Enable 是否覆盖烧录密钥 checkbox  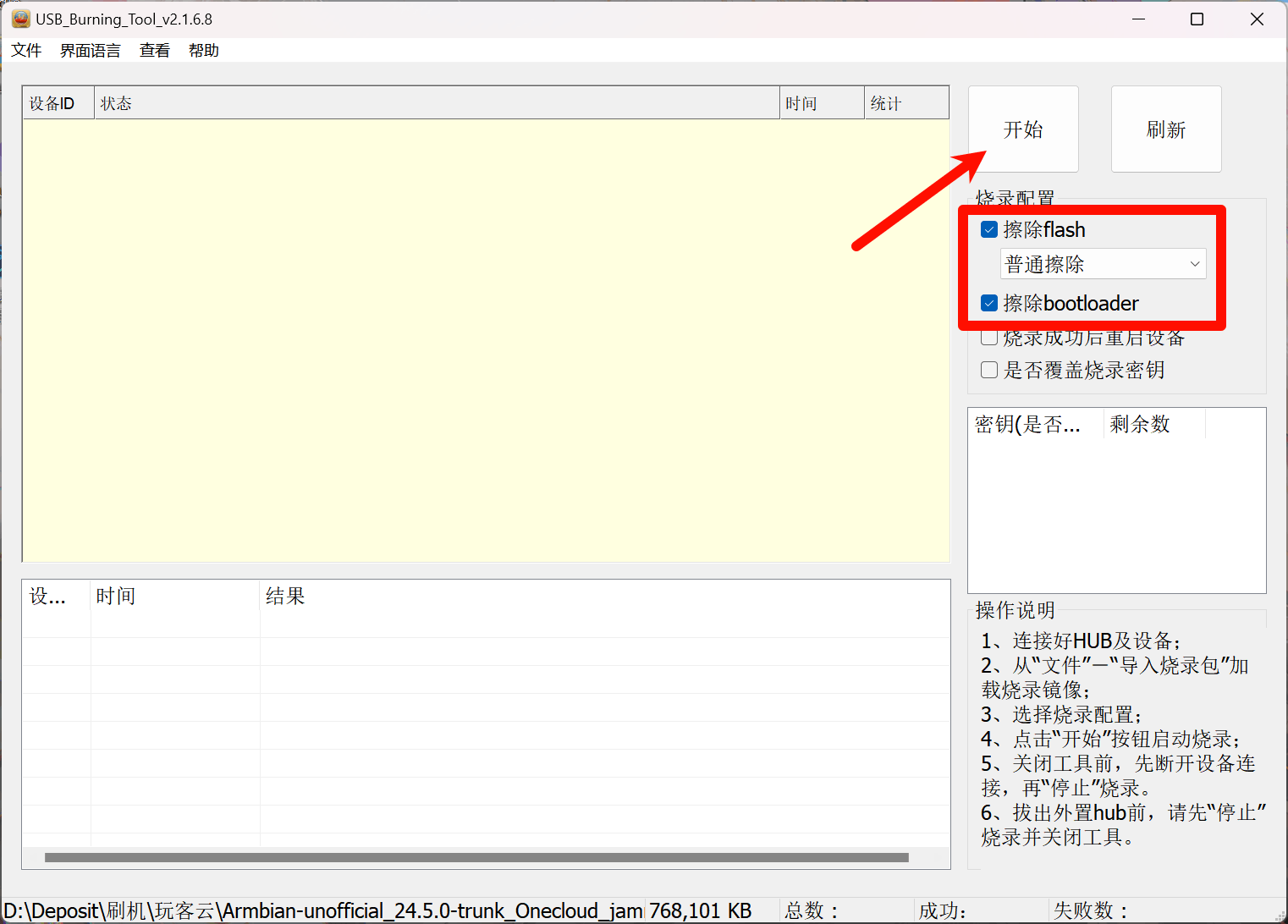[x=989, y=370]
